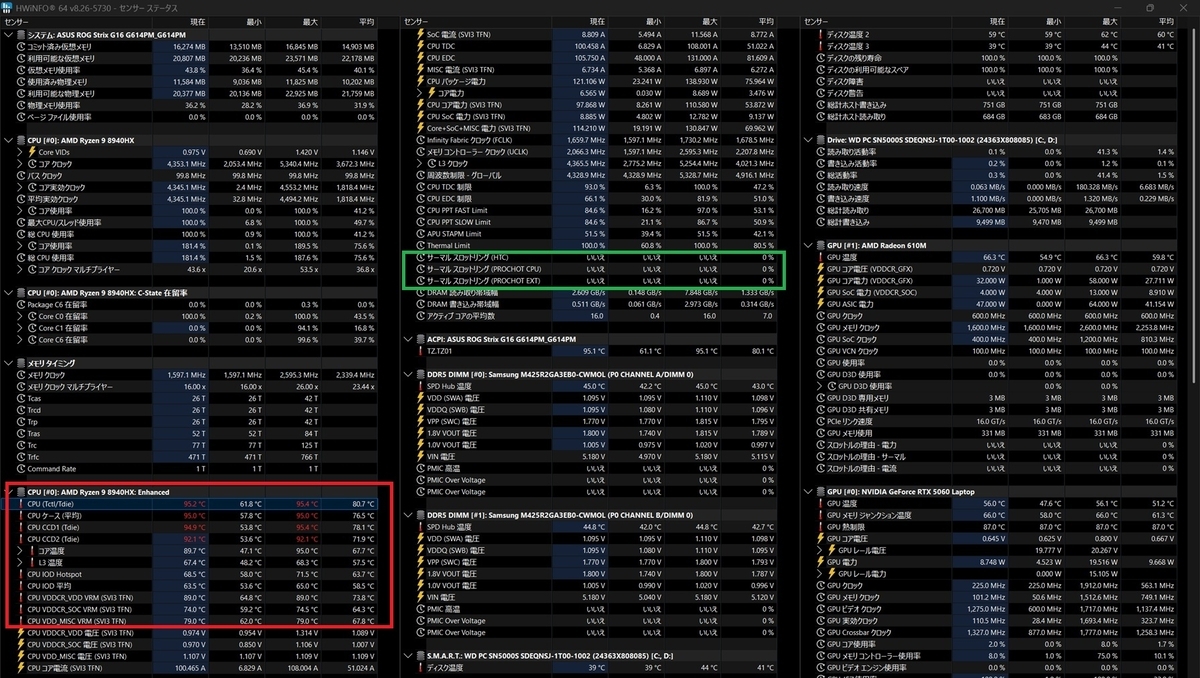Screen dimensions: 1200x678
Task: Select the PCIe リンク速度 row label
Action: coord(852,421)
